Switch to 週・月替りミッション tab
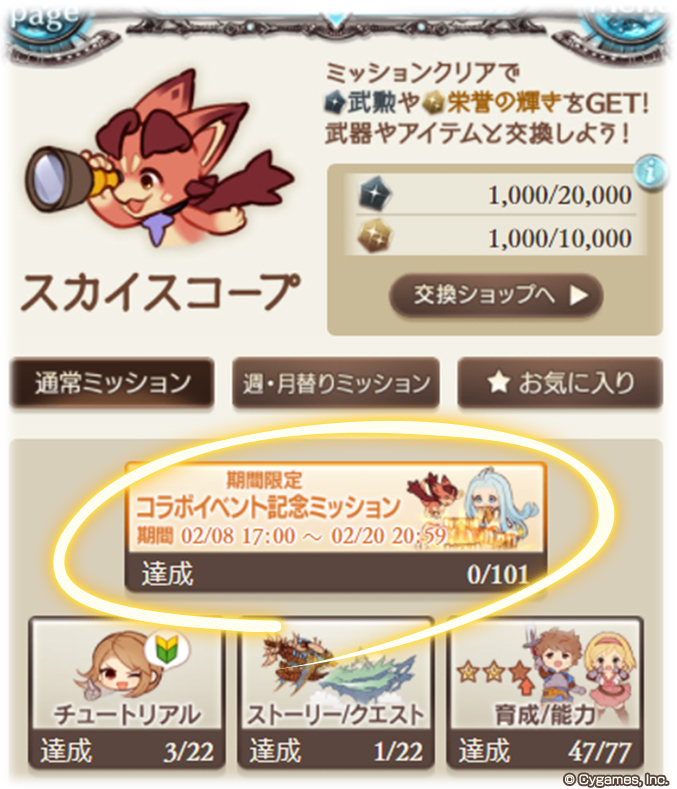This screenshot has height=789, width=677. coord(336,383)
